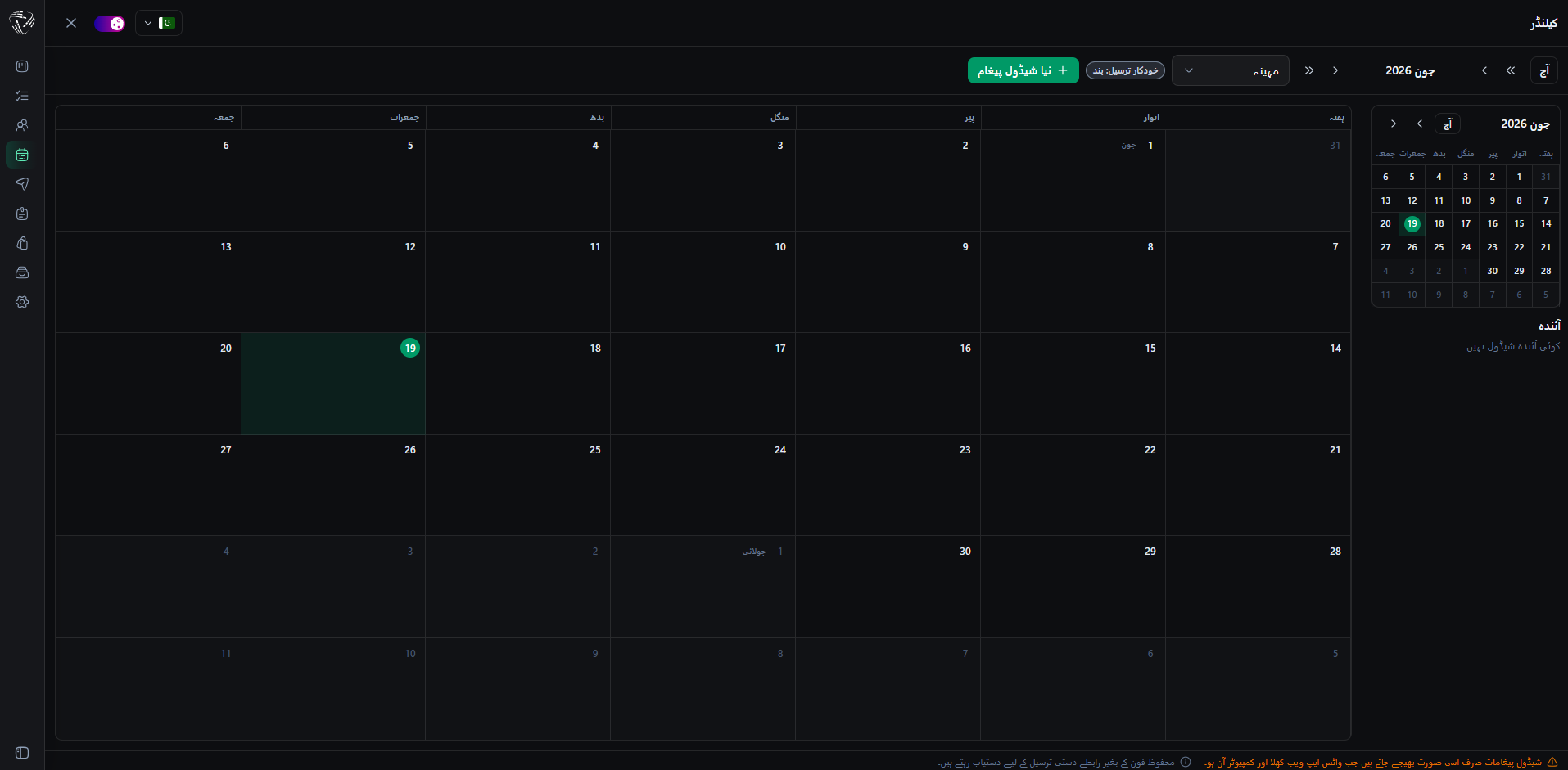Click day 24 cell in main calendar
The height and width of the screenshot is (770, 1568).
tap(703, 484)
